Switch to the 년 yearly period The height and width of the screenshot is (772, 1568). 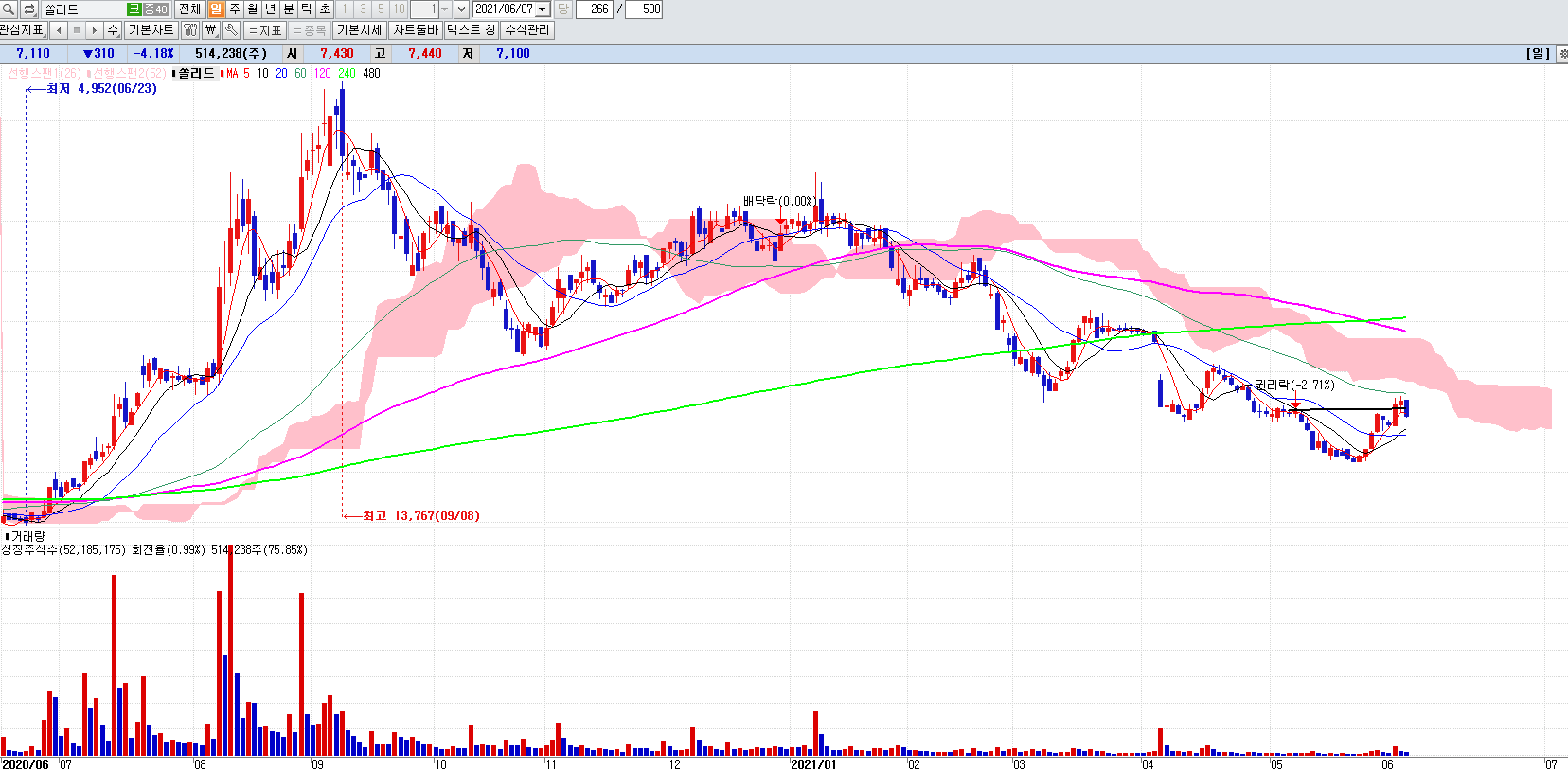coord(270,9)
